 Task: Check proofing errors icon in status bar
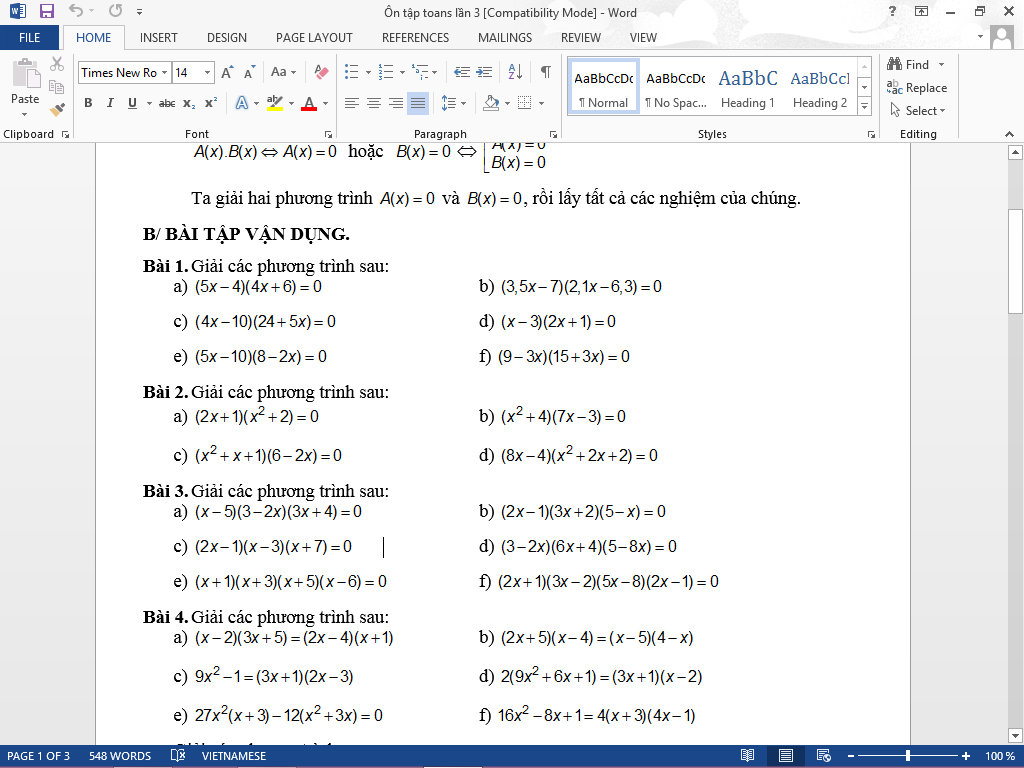click(178, 756)
